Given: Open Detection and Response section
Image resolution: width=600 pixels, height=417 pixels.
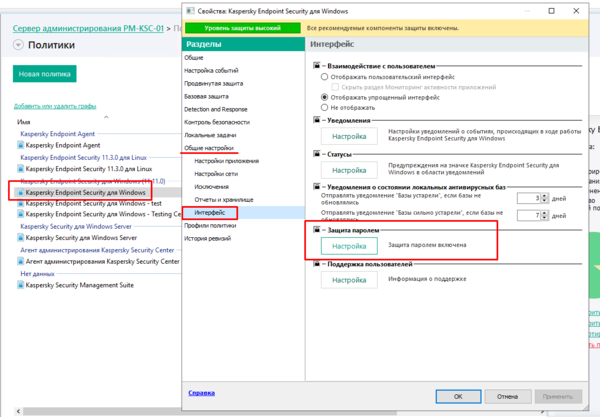Looking at the screenshot, I should pos(216,109).
